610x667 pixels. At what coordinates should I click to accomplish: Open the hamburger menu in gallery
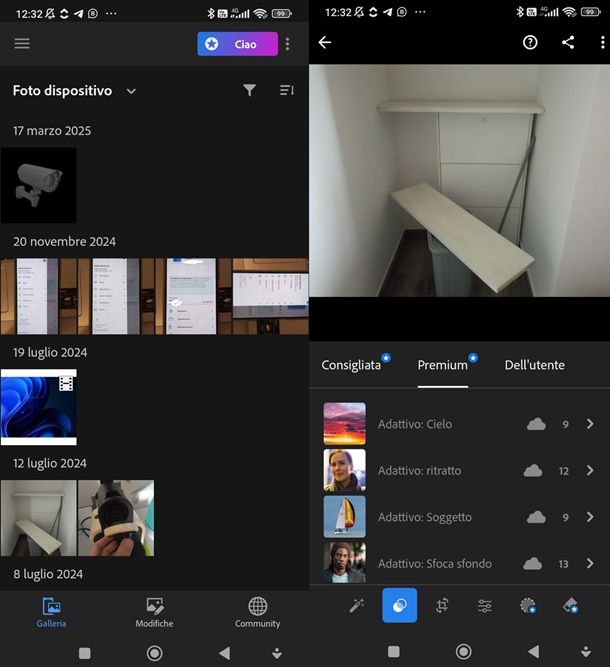[x=22, y=43]
